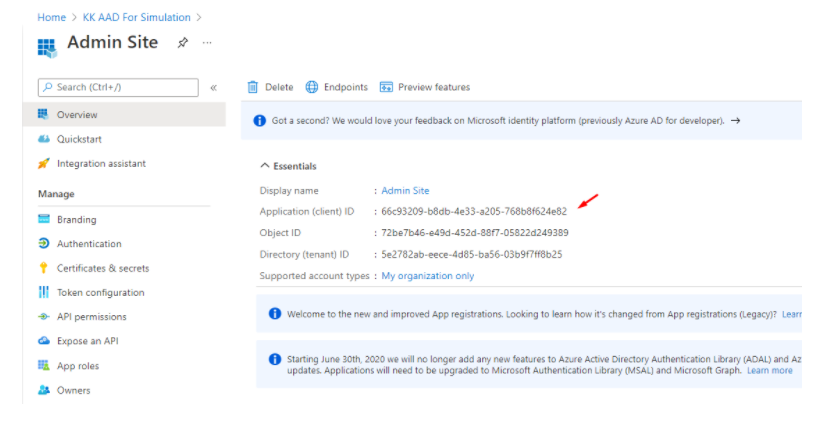822x421 pixels.
Task: Click the Preview features icon
Action: point(386,87)
